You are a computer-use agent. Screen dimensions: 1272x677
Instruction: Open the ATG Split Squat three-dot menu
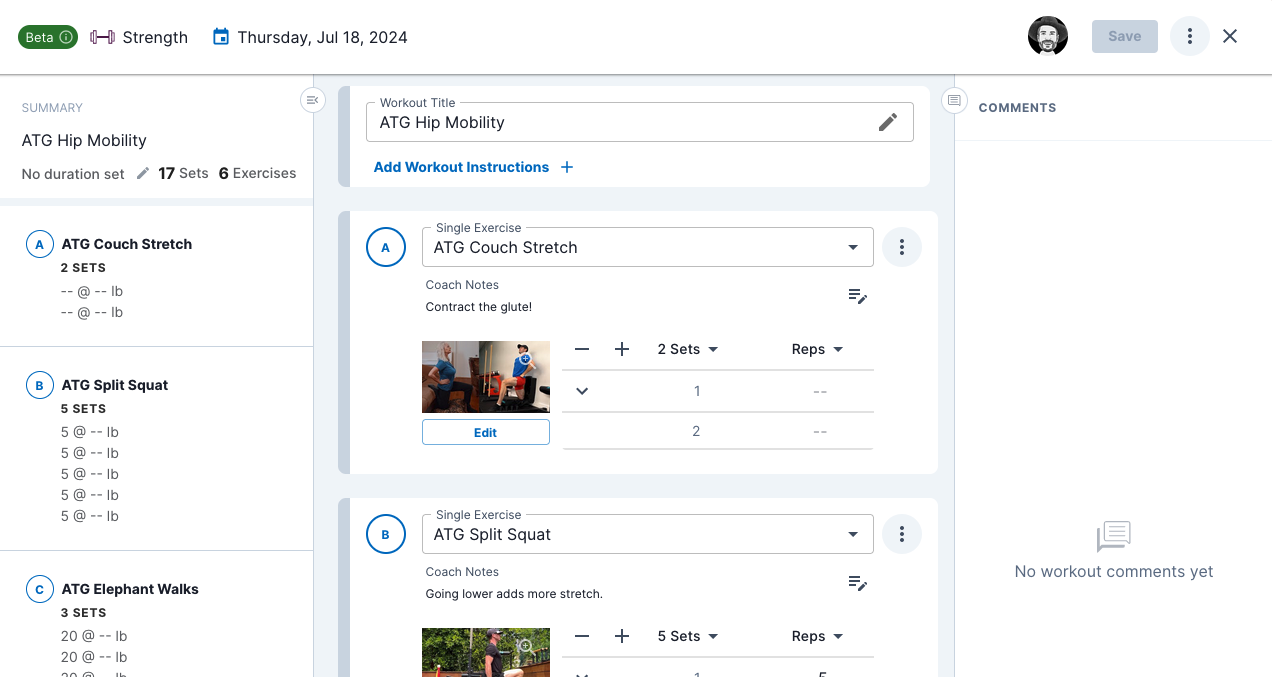pyautogui.click(x=902, y=534)
